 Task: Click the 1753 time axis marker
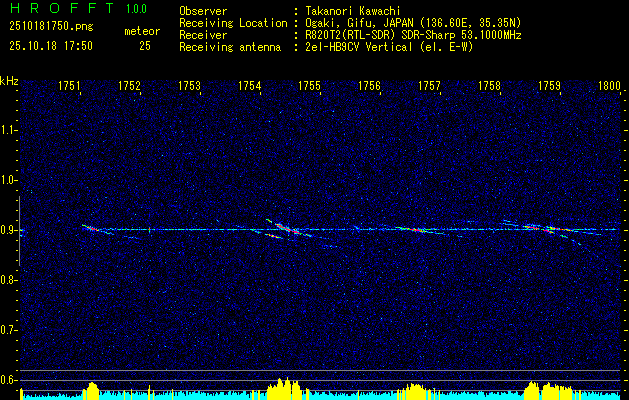coord(189,86)
